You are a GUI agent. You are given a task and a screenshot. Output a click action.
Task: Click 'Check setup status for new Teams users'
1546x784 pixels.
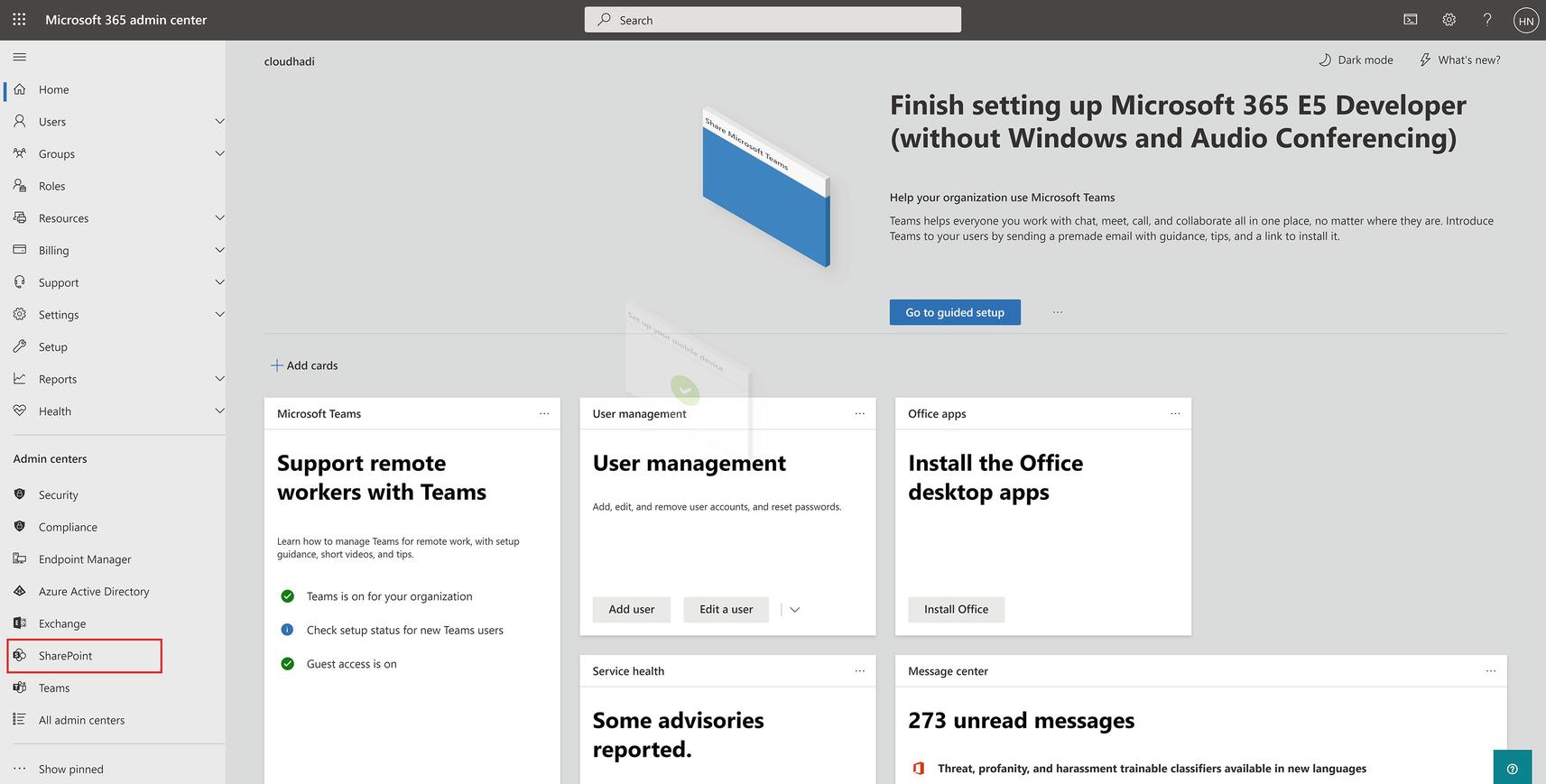point(405,630)
